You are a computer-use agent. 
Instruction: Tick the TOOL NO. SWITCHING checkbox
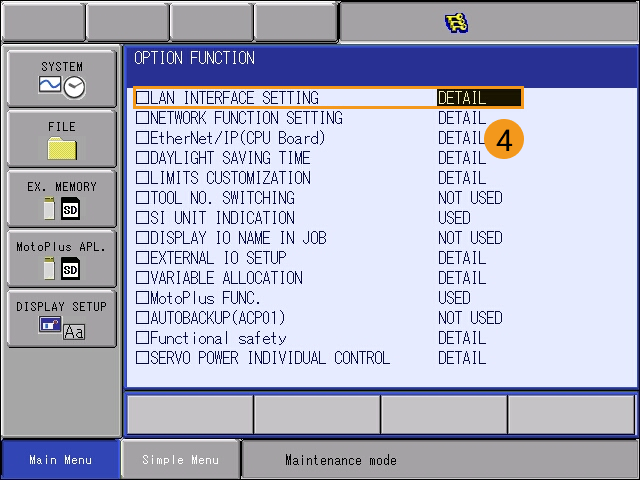point(142,198)
